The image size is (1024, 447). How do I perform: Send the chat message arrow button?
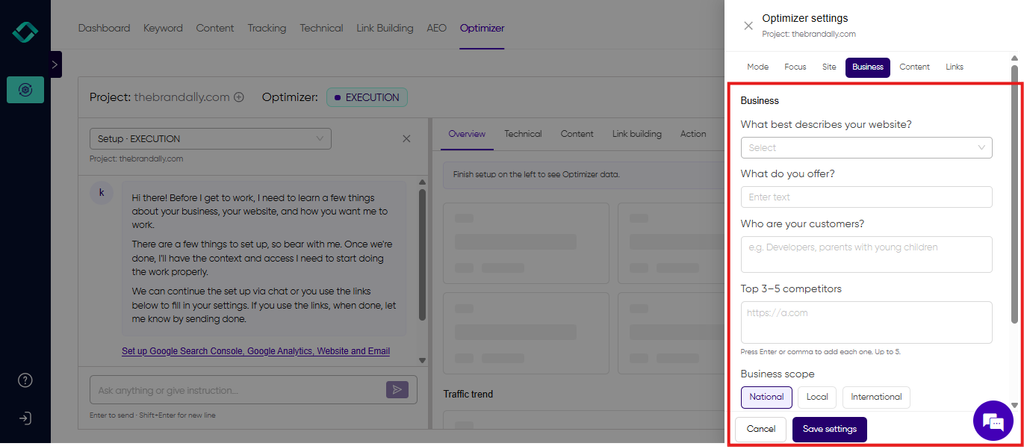(x=397, y=390)
